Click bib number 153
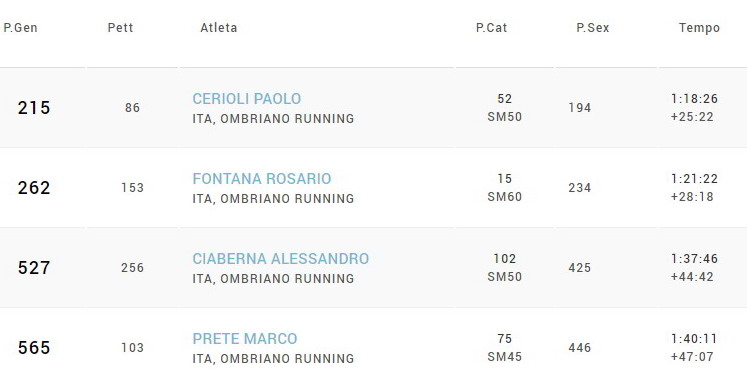This screenshot has width=747, height=370. click(x=132, y=188)
